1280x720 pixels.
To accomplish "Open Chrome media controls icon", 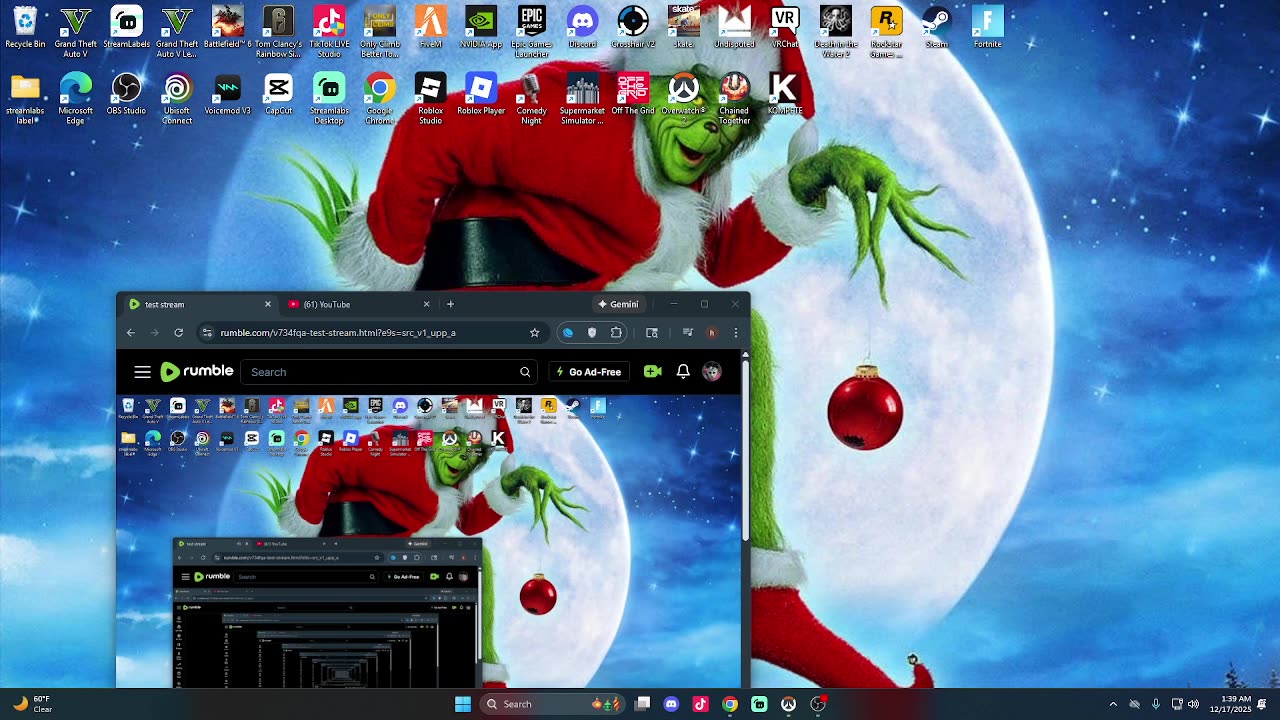I will pyautogui.click(x=688, y=333).
